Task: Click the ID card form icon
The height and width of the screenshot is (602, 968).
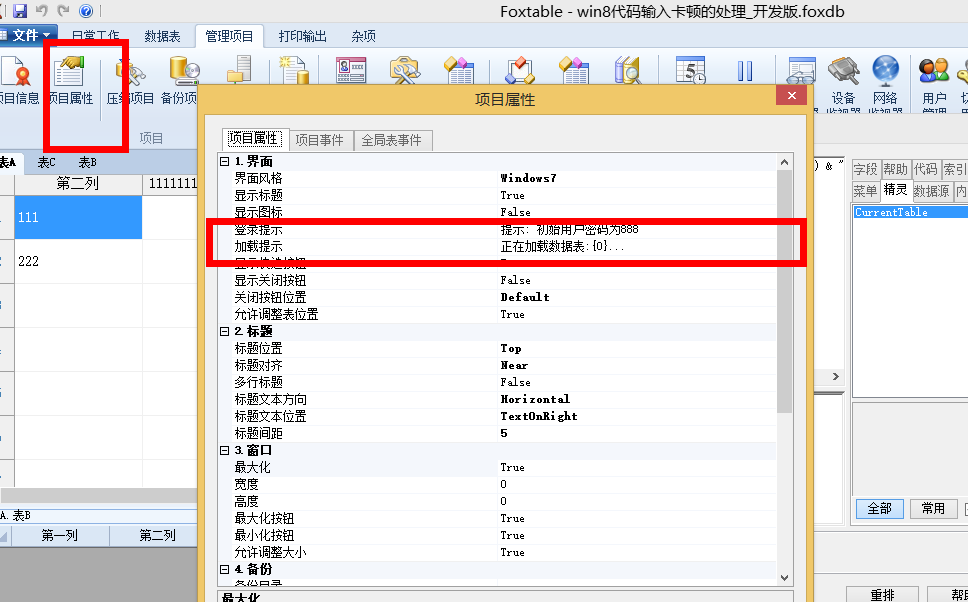Action: [351, 69]
